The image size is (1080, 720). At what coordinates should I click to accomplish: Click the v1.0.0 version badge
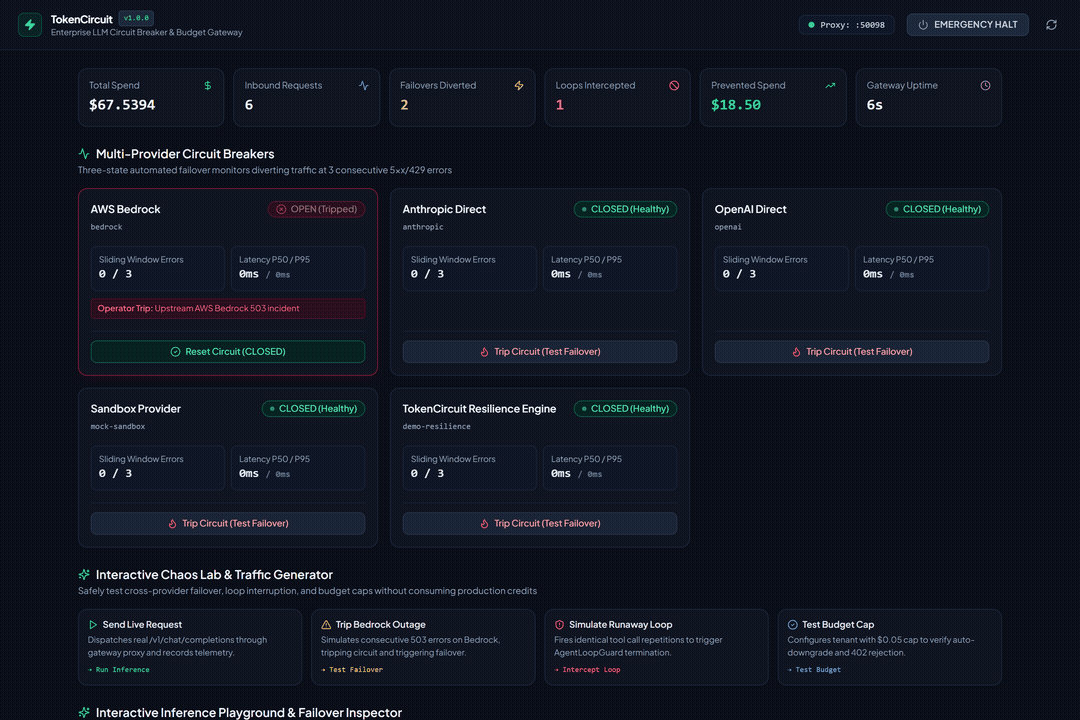pyautogui.click(x=136, y=19)
